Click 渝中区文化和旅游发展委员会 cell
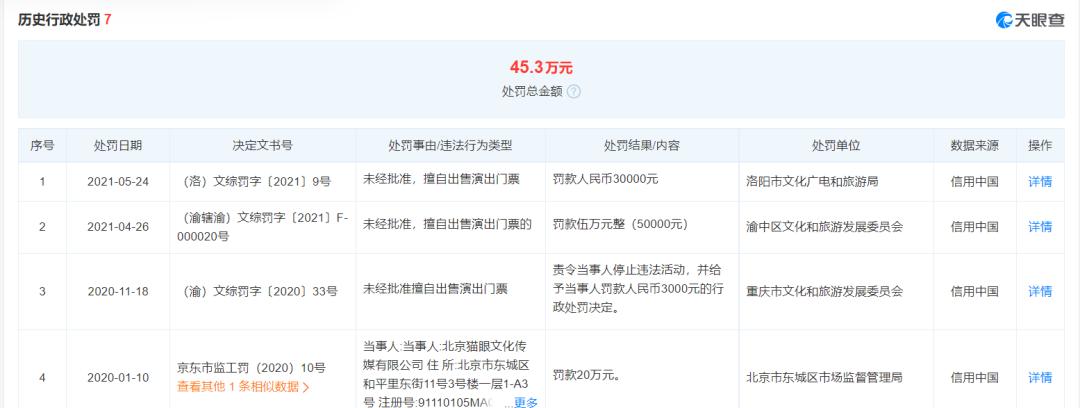The width and height of the screenshot is (1080, 408). 824,227
